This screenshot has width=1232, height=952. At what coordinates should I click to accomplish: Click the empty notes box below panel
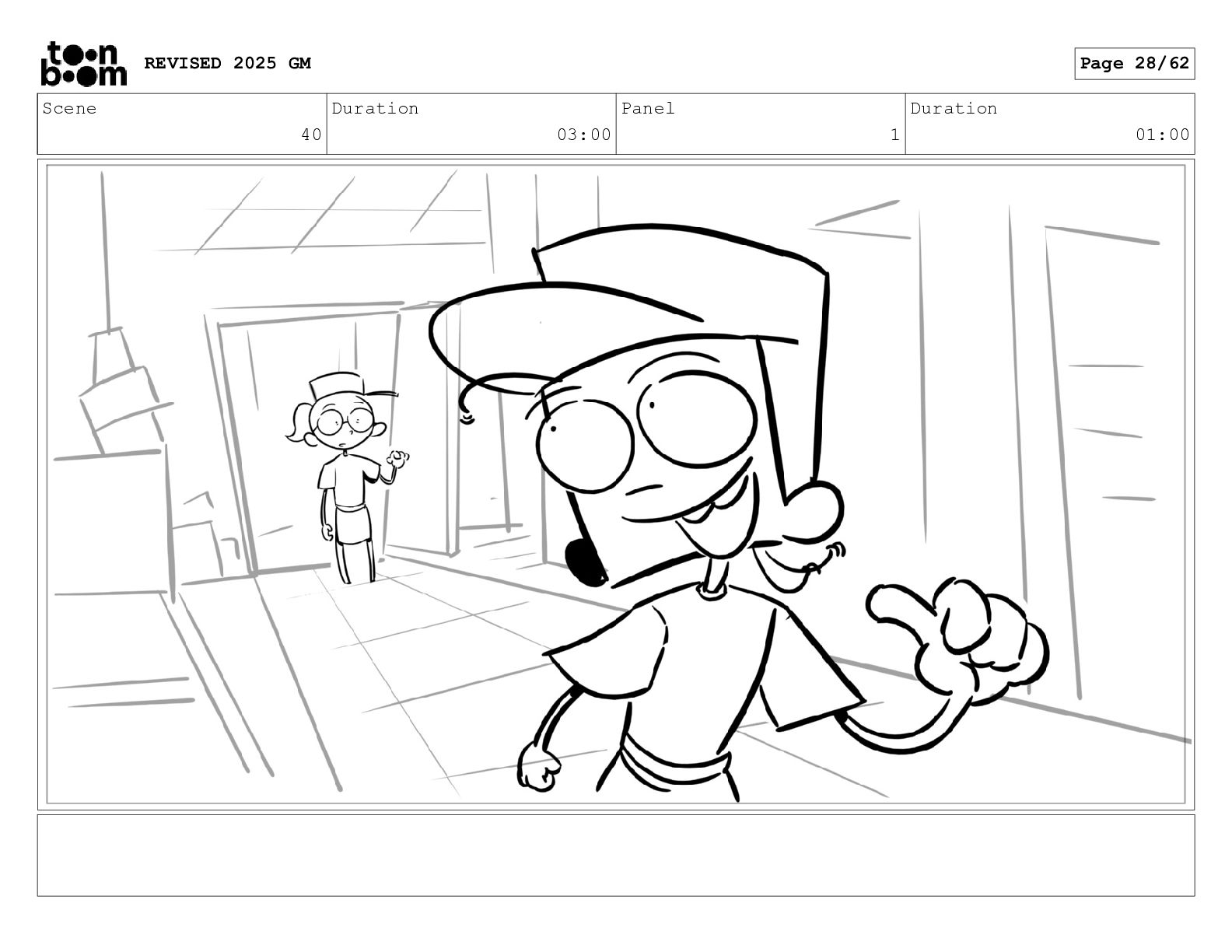click(x=616, y=855)
